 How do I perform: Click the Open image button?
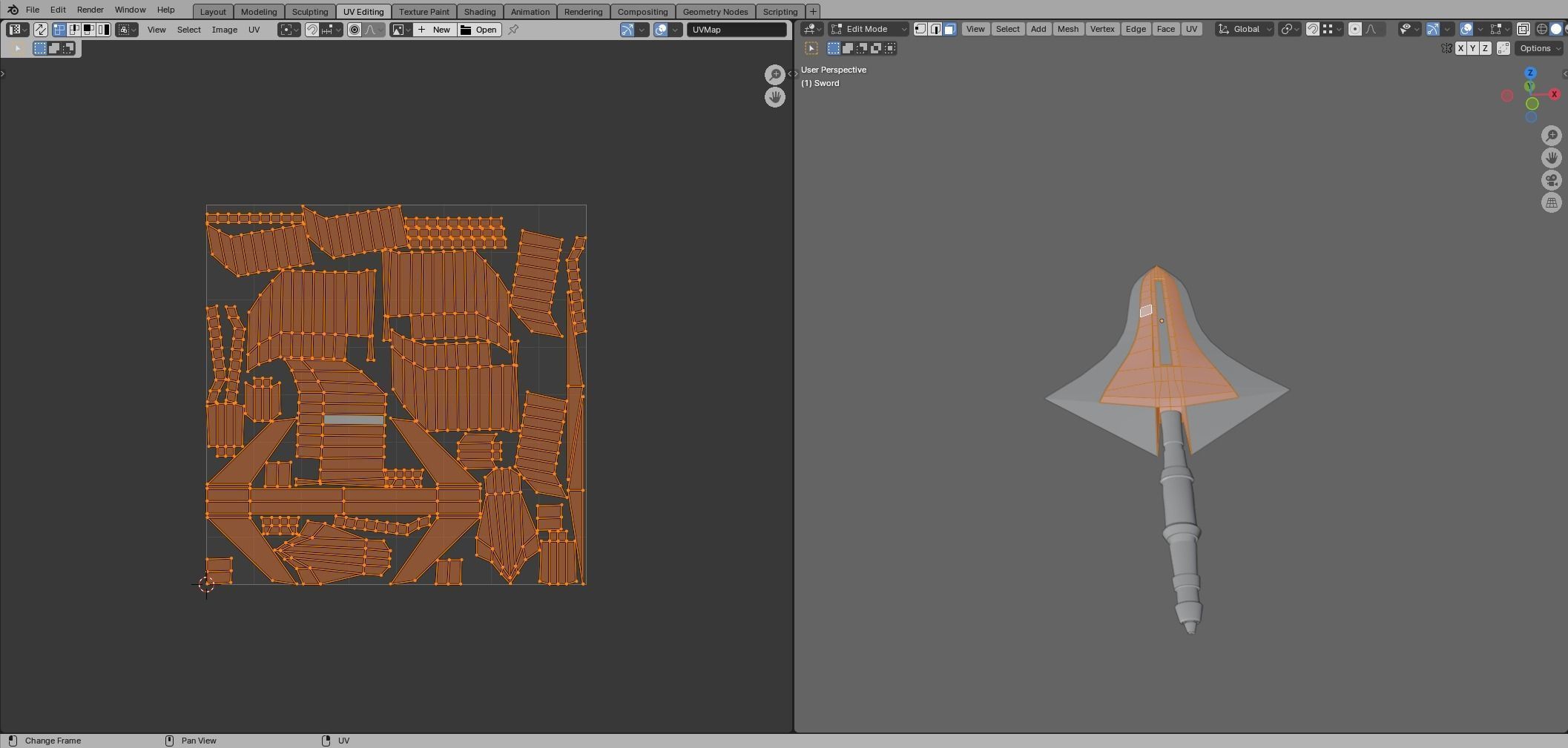[479, 30]
